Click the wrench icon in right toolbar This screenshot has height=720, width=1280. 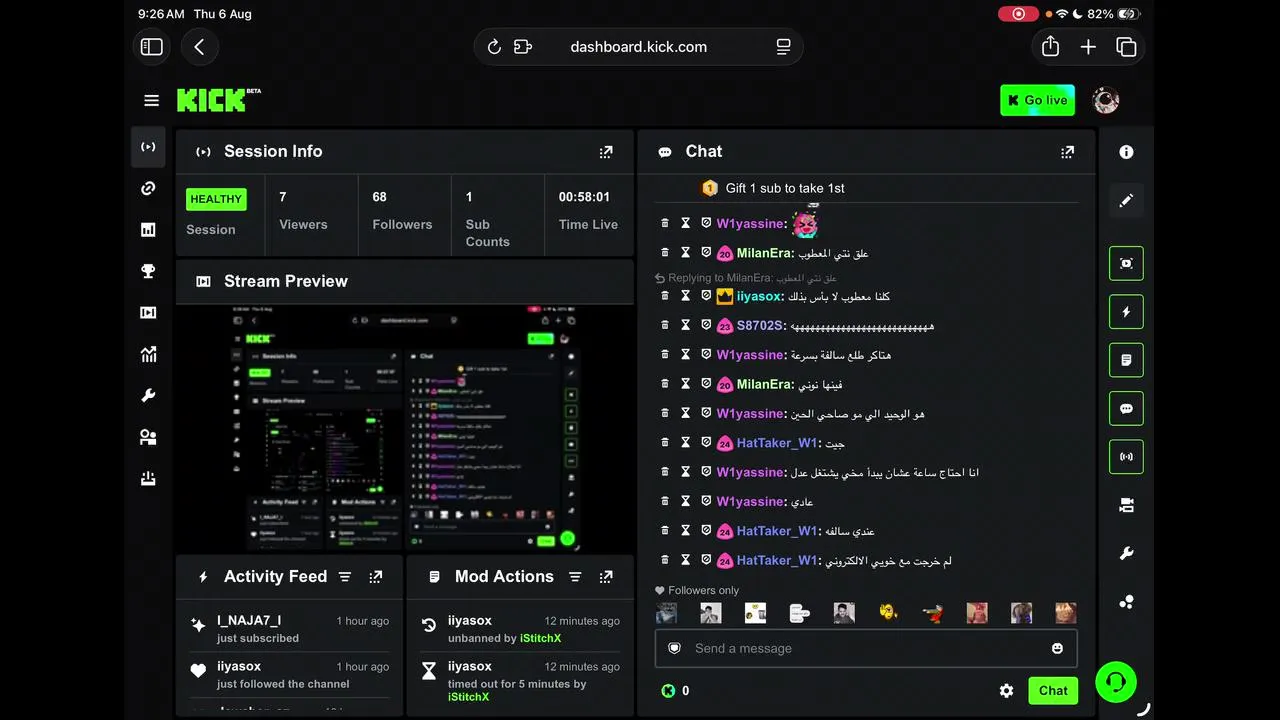pos(1126,554)
